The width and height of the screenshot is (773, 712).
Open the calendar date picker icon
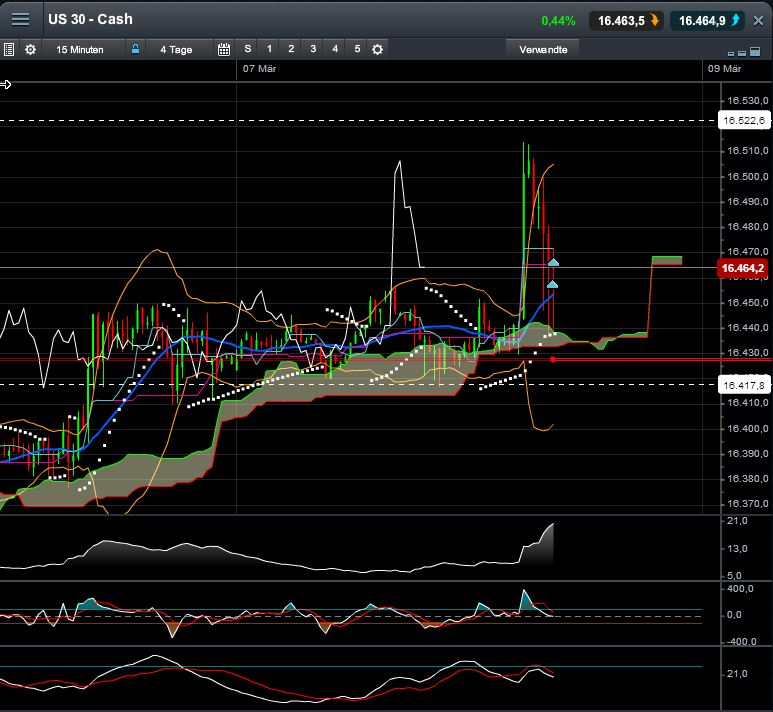[x=223, y=49]
